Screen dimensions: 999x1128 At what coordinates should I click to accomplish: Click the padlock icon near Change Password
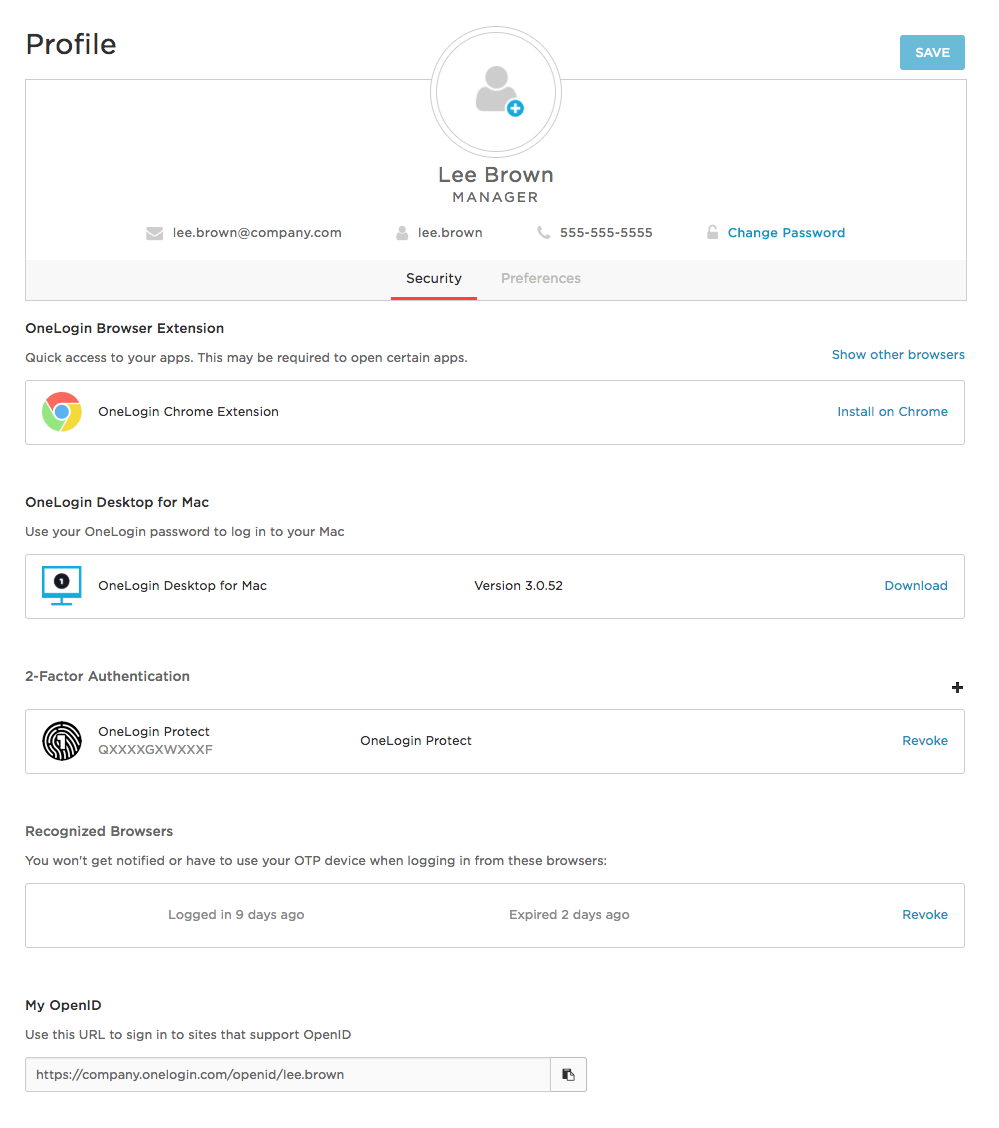(x=712, y=232)
